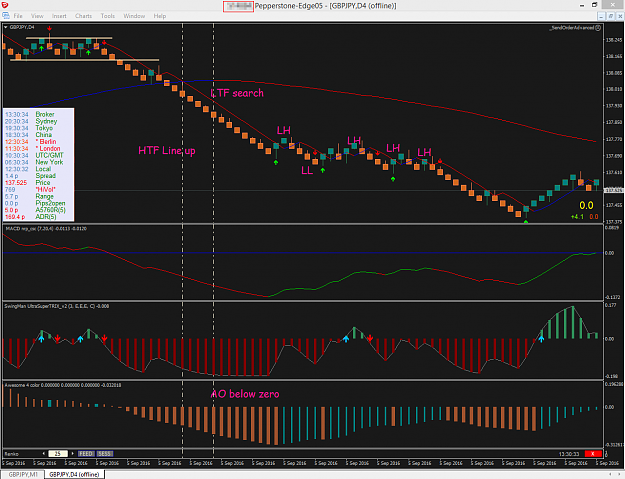Click the chart window icon beside File
Viewport: 625px width, 479px height.
[x=6, y=16]
